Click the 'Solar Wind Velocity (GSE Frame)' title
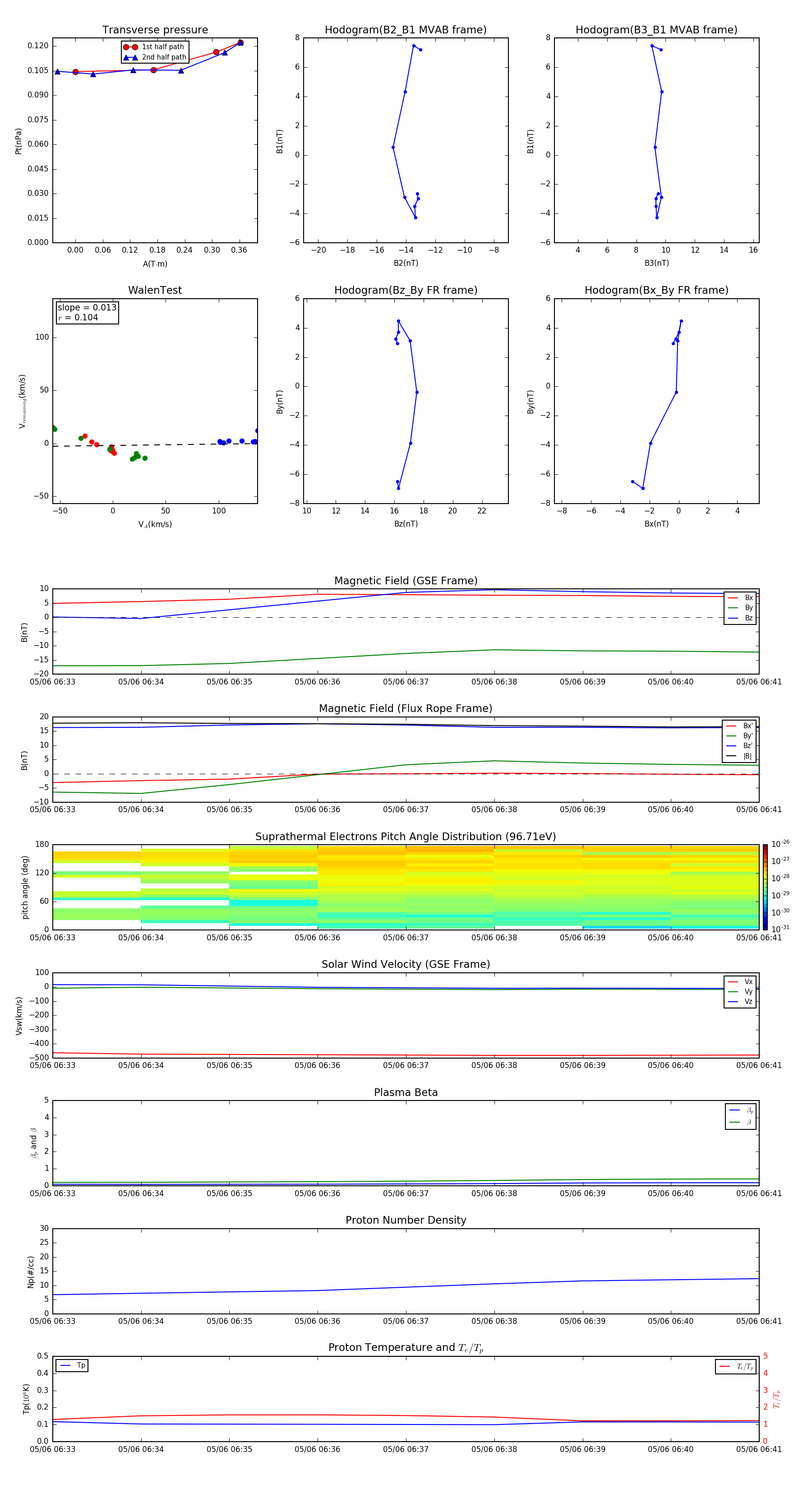 406,964
